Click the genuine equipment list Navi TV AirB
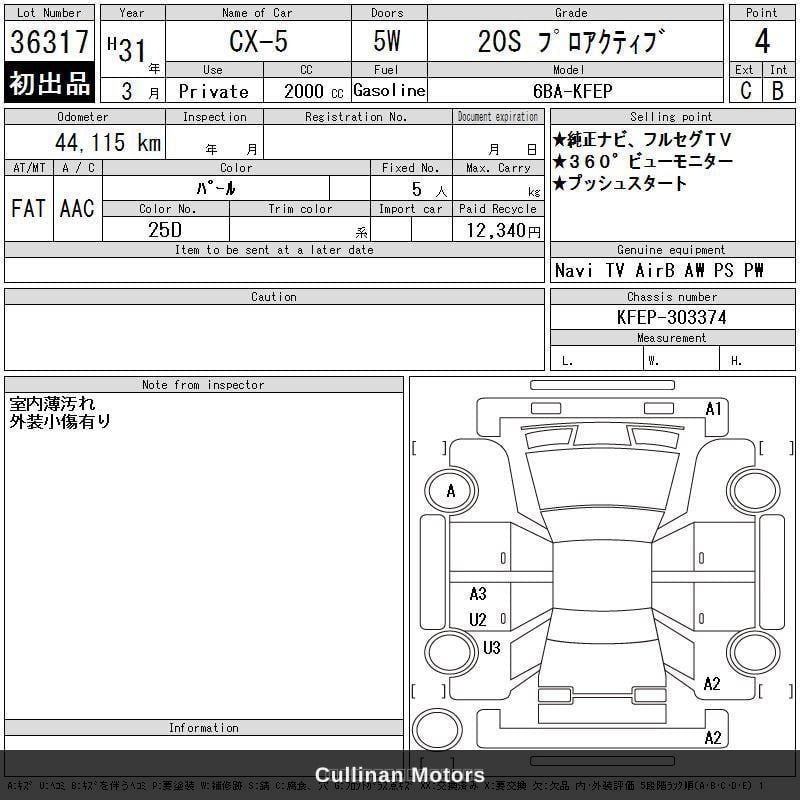This screenshot has width=800, height=800. [x=659, y=270]
